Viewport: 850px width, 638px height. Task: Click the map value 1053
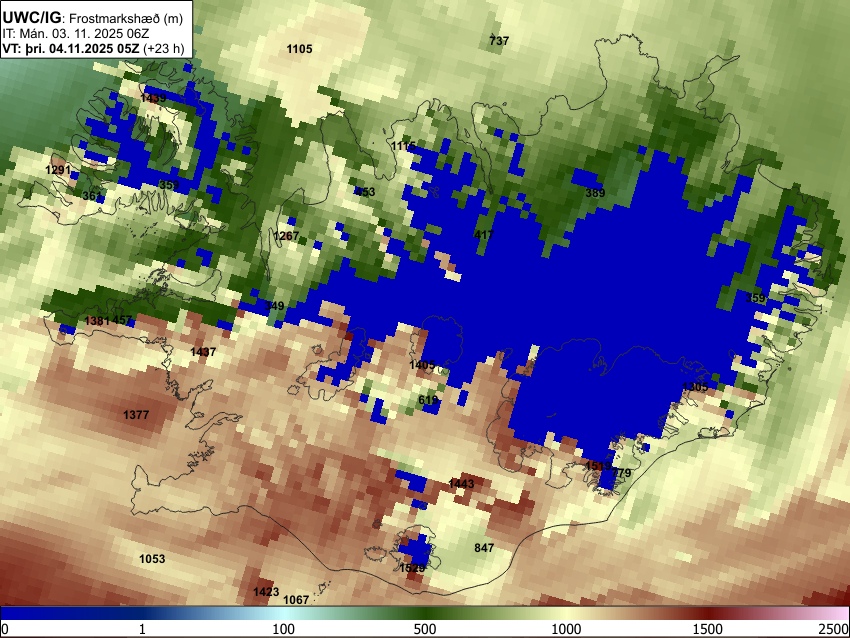click(152, 559)
